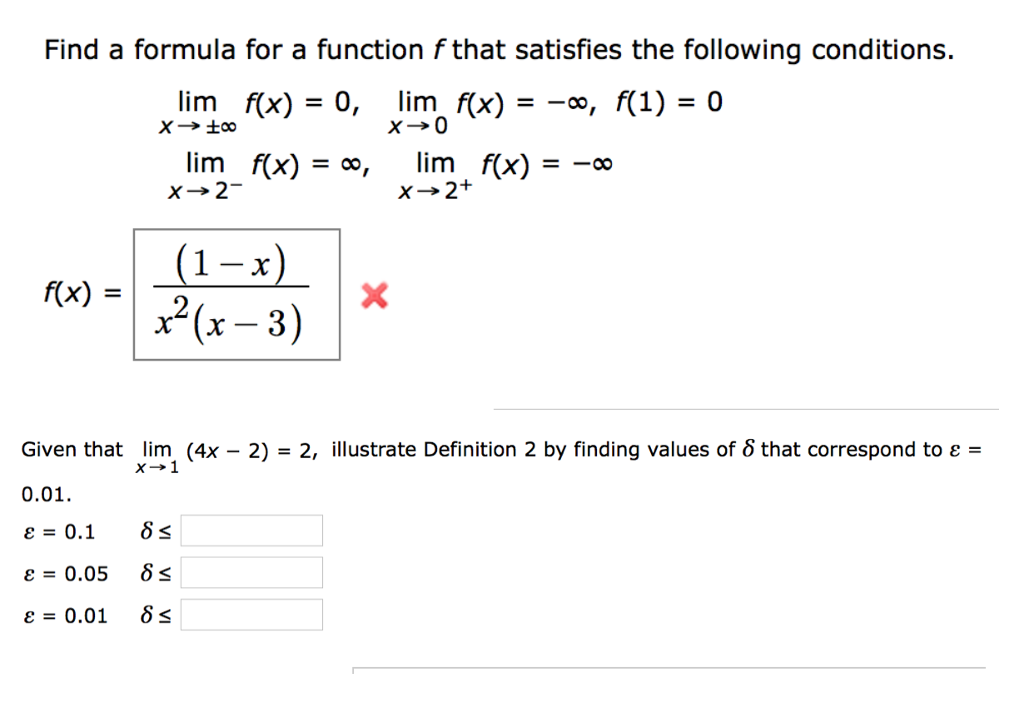Click the "ε = 0.1" row label

pos(59,532)
